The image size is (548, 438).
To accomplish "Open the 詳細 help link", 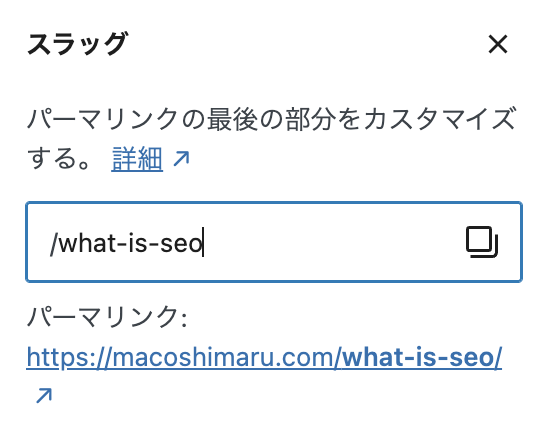I will (137, 159).
